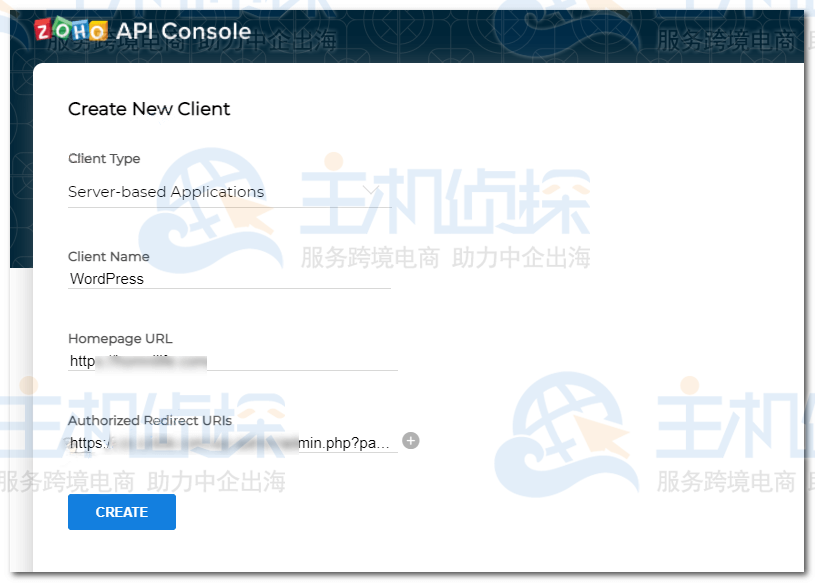Click the Authorized Redirect URIs label
815x583 pixels.
click(150, 421)
